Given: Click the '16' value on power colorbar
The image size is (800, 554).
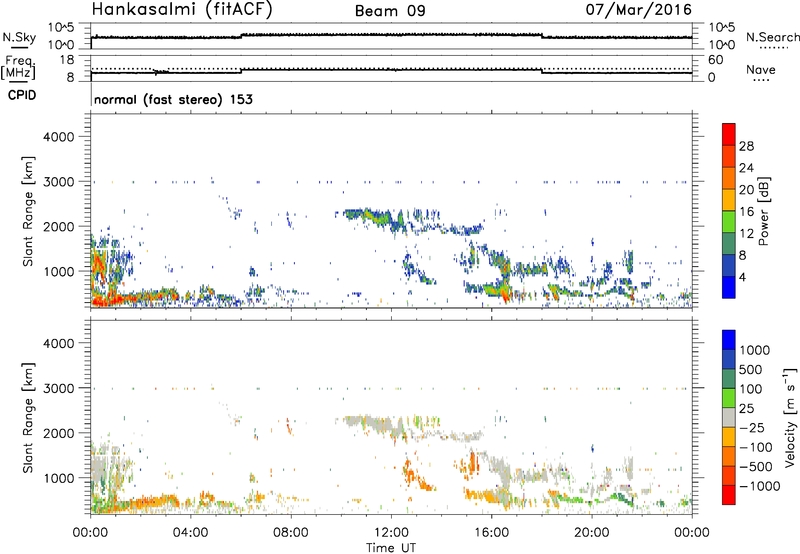Looking at the screenshot, I should click(x=746, y=212).
